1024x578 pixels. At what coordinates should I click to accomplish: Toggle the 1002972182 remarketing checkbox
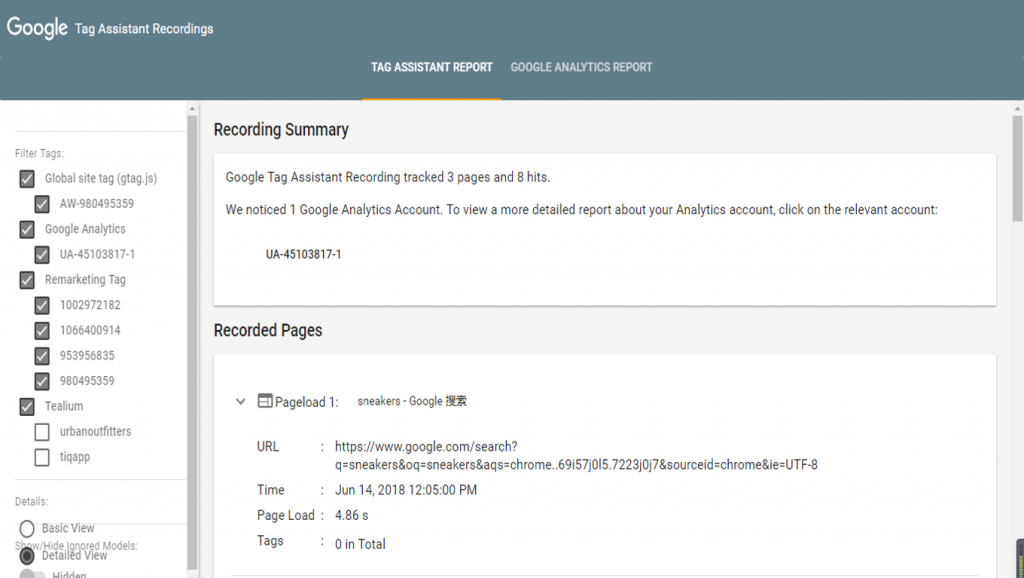(42, 305)
